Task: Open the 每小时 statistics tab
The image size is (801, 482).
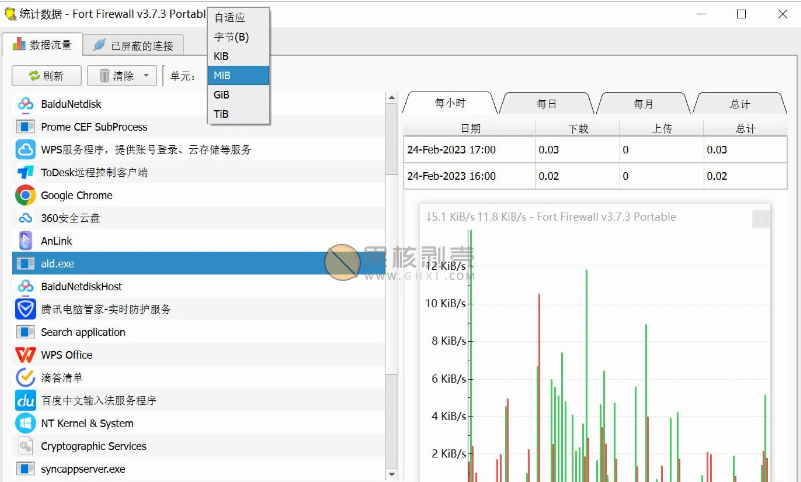Action: 450,103
